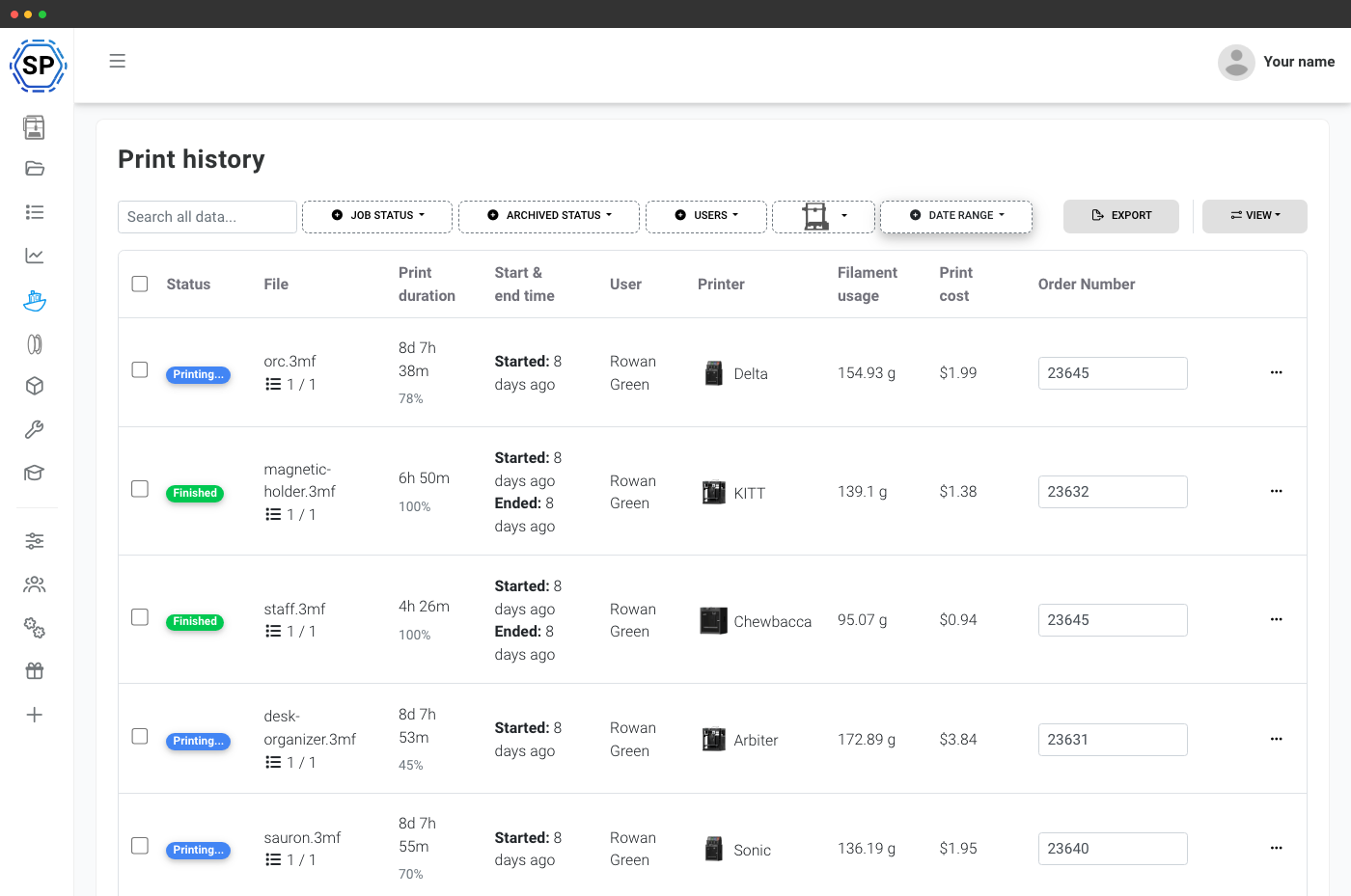
Task: Open the Date Range filter dropdown
Action: point(956,216)
